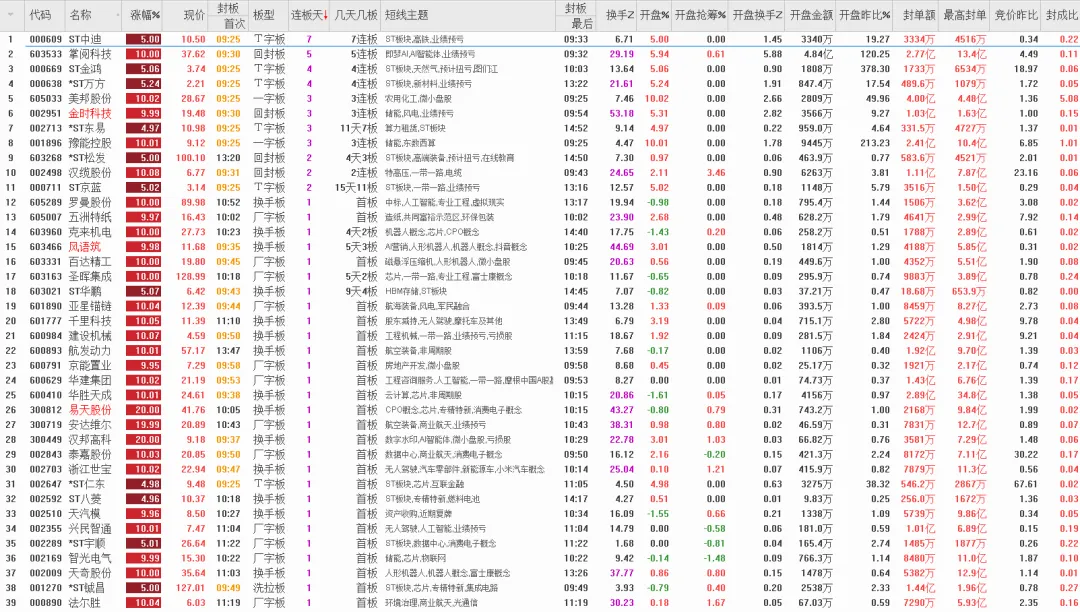Sort by the 最高封单 column header
This screenshot has width=1080, height=612.
(x=964, y=14)
